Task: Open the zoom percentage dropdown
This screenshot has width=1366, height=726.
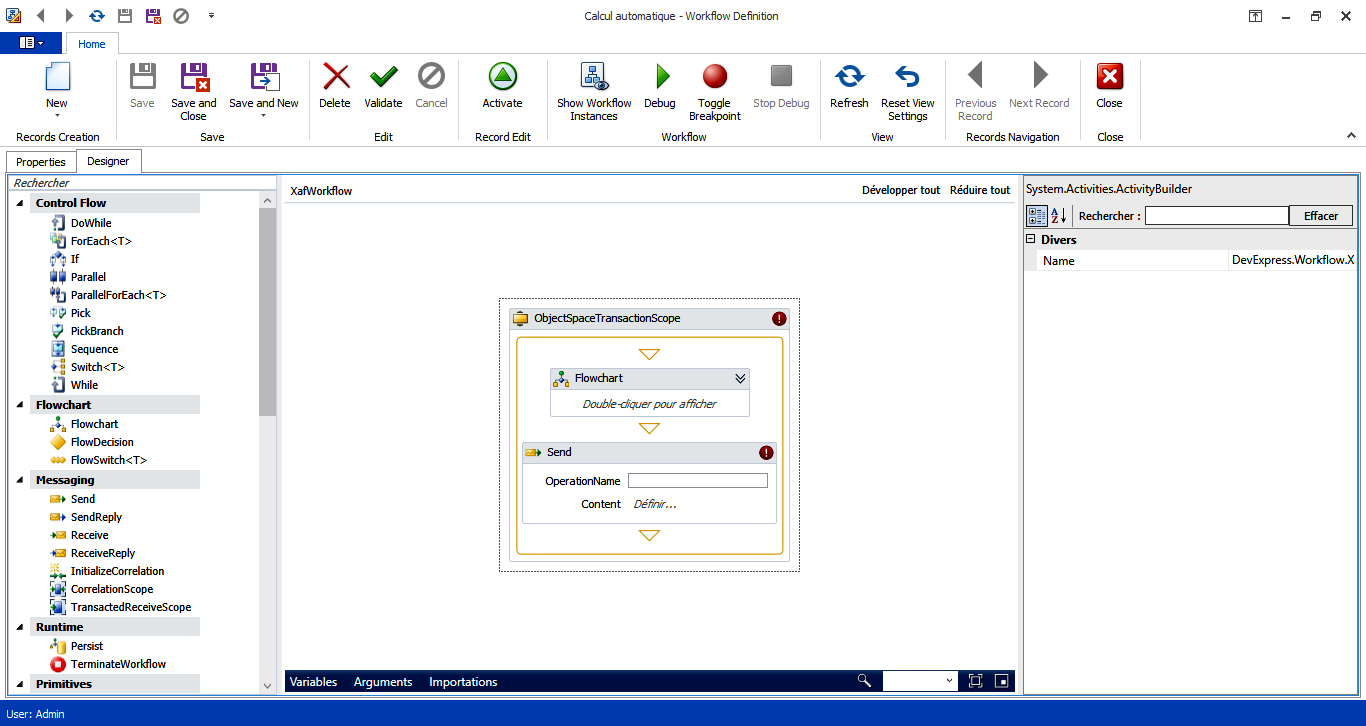Action: pos(949,681)
